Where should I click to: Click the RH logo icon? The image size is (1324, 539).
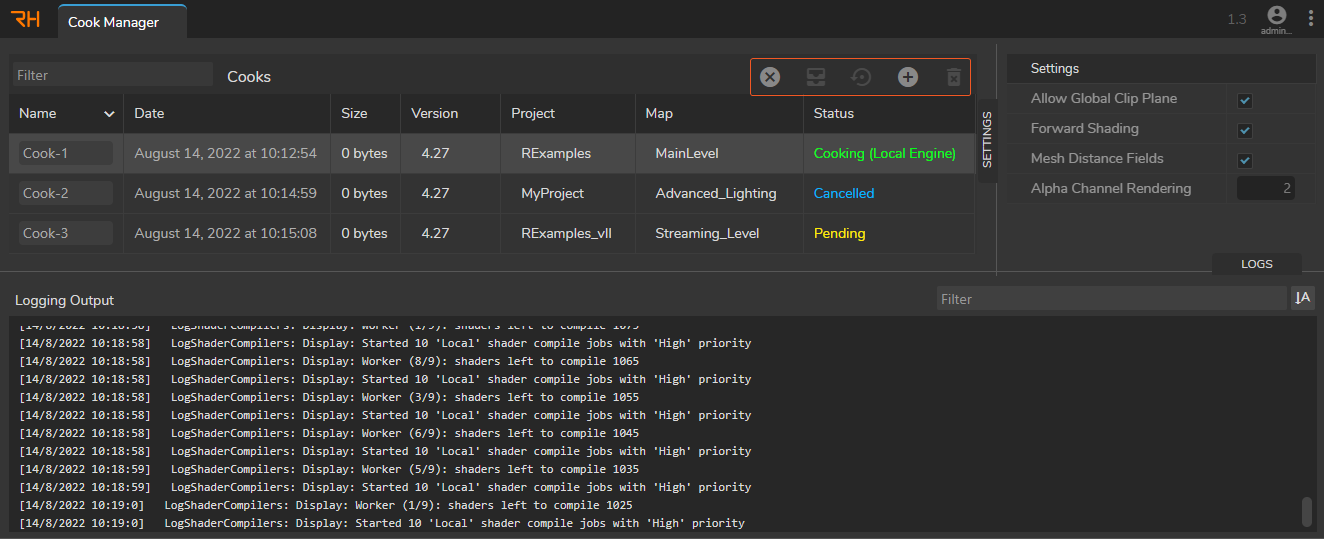[25, 19]
